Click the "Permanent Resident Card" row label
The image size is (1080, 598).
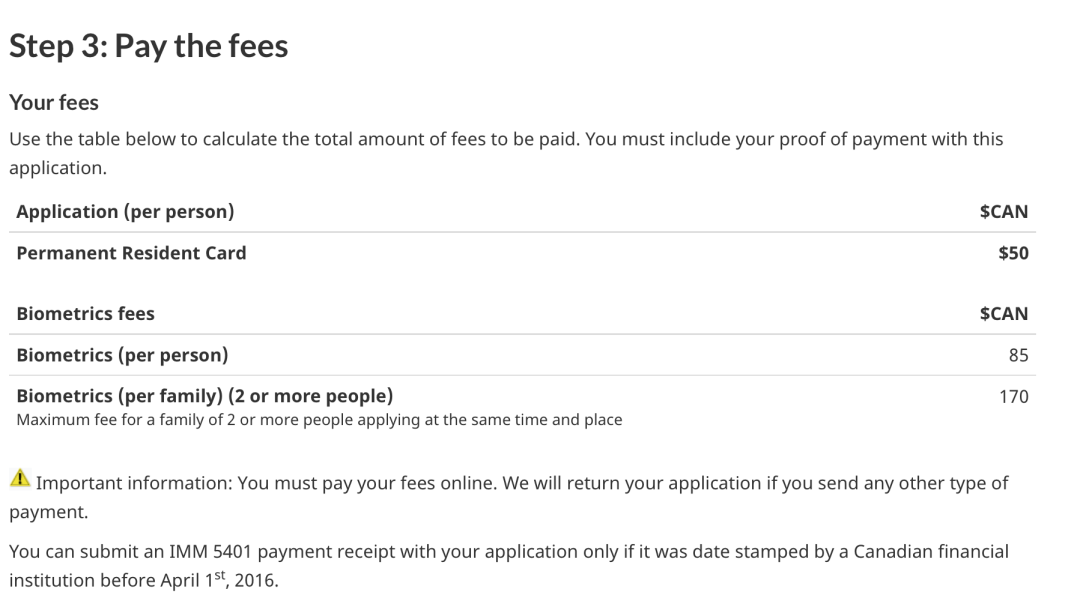[131, 253]
